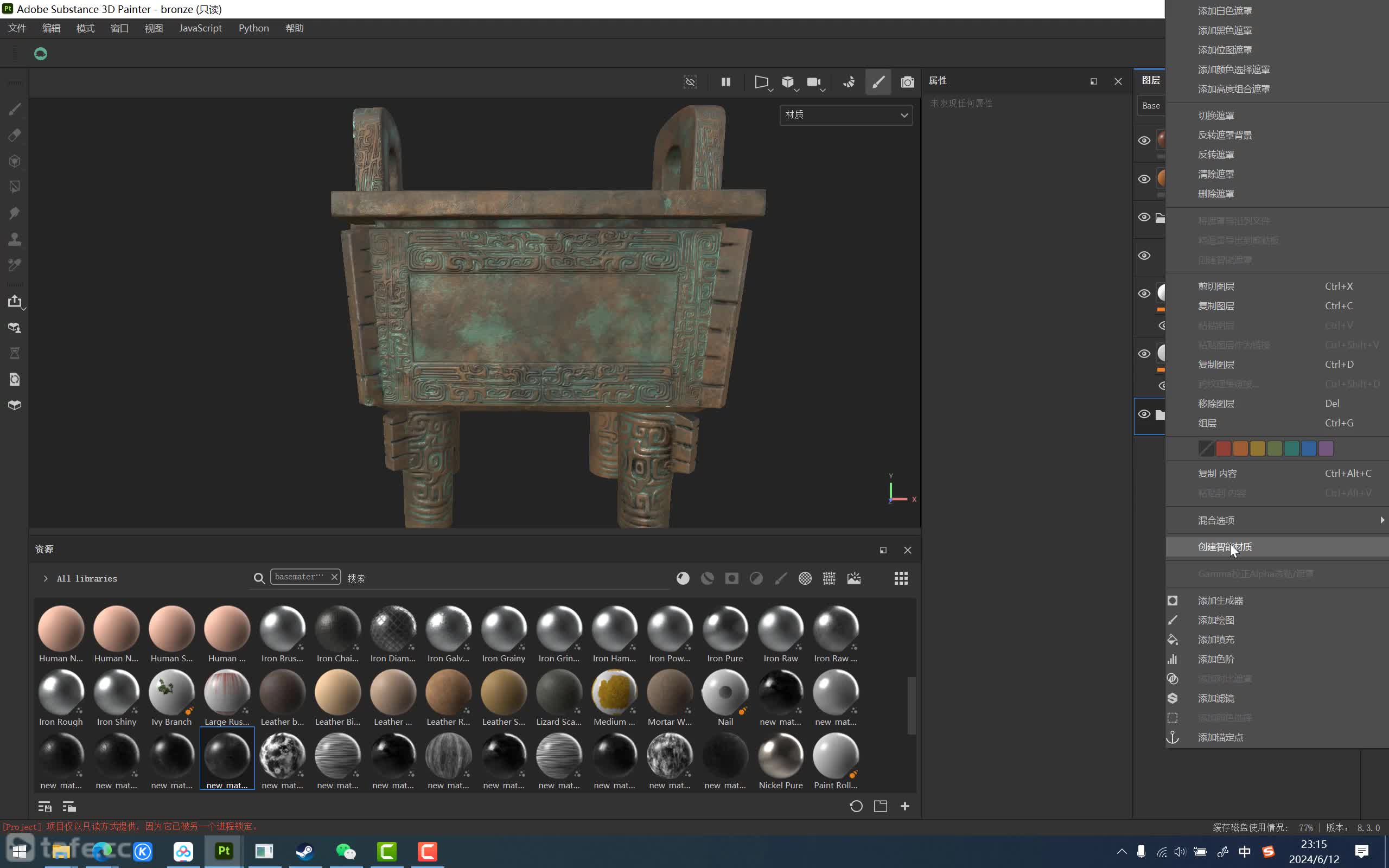This screenshot has width=1389, height=868.
Task: Filter assets by filters half-circle icon
Action: click(756, 578)
